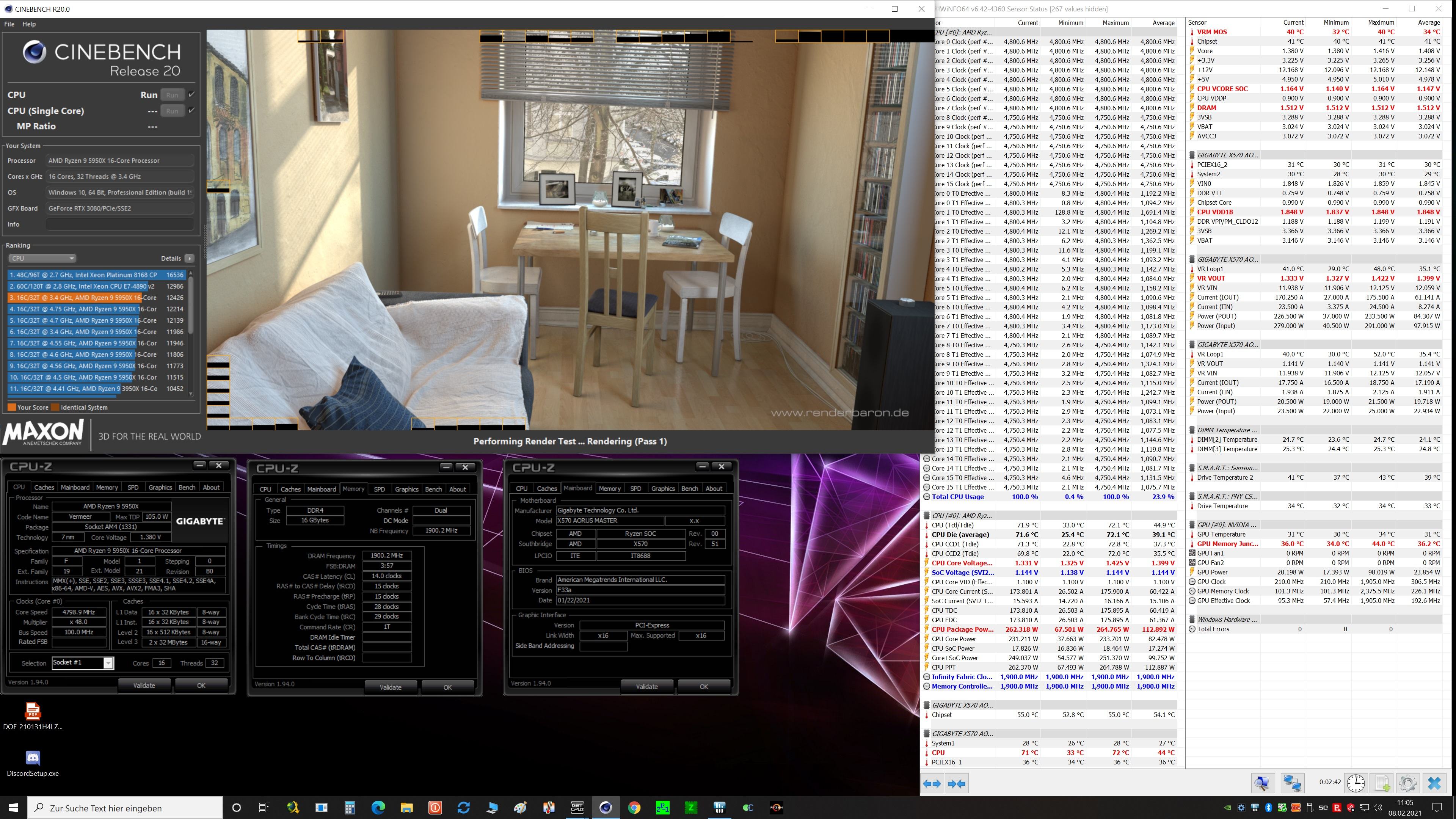Open Microsoft Edge from taskbar
Screen dimensions: 1456x819
378,808
